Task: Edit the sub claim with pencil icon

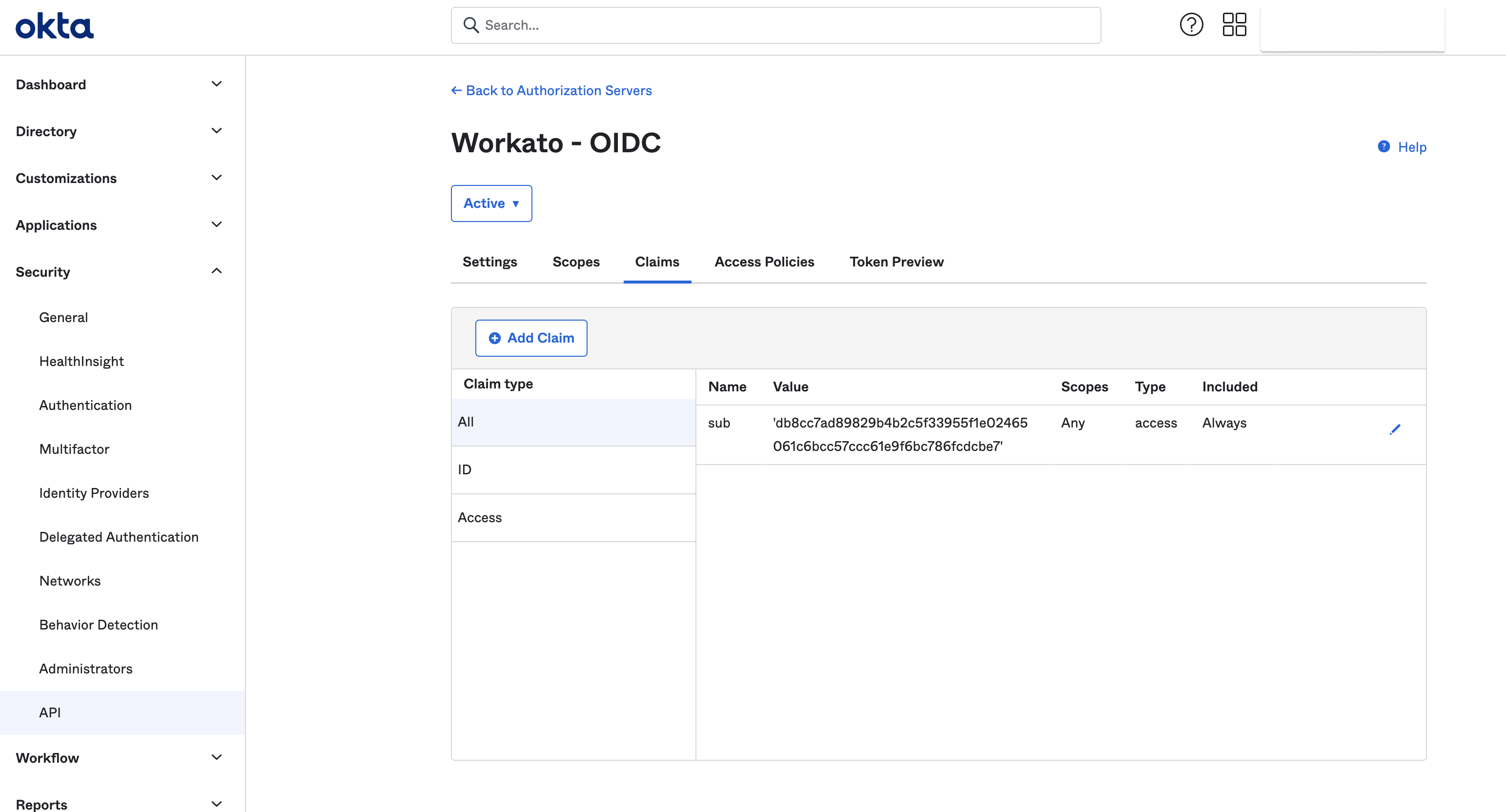Action: 1395,430
